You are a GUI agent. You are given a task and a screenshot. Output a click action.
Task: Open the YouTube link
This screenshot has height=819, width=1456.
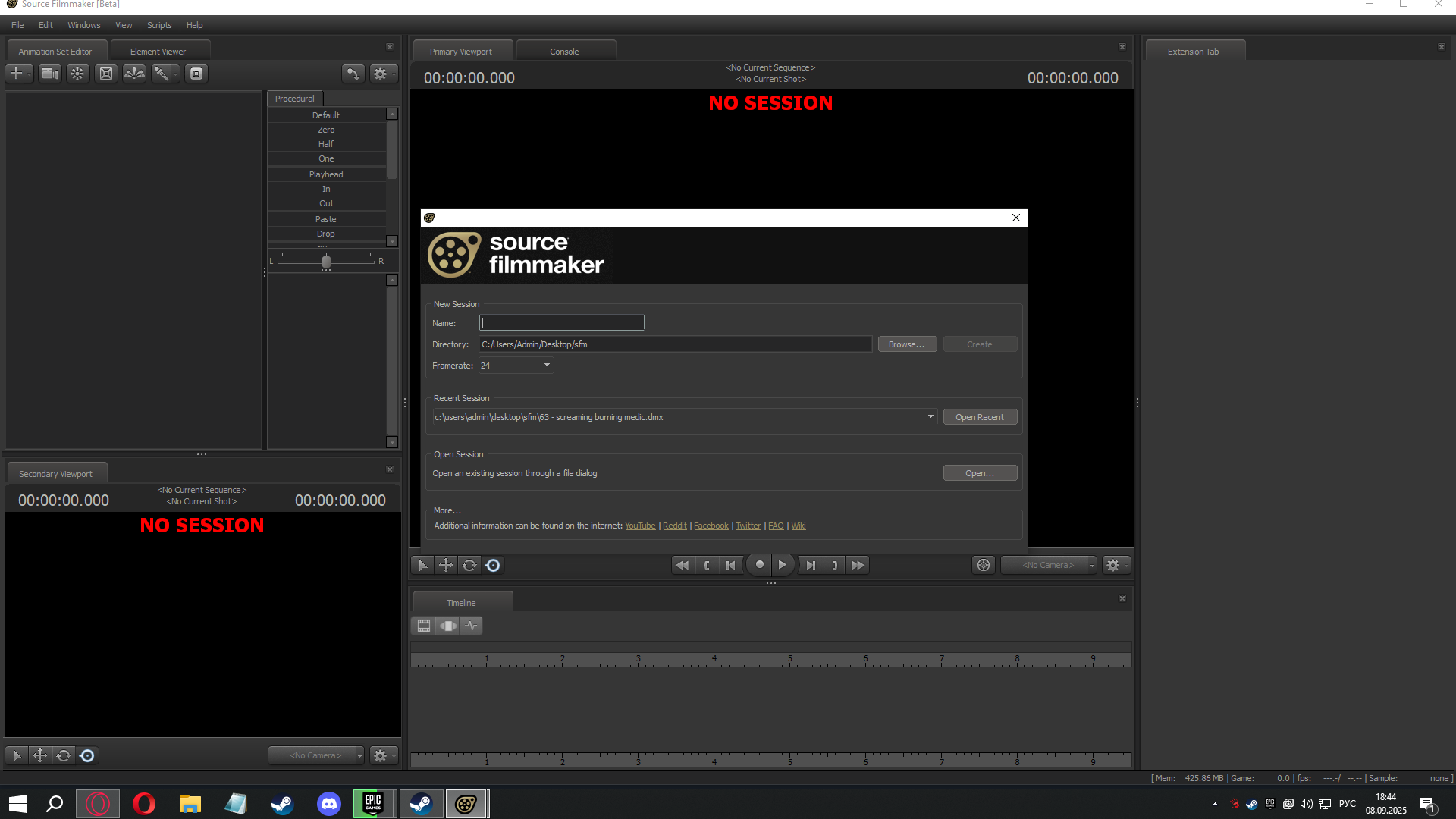click(640, 526)
